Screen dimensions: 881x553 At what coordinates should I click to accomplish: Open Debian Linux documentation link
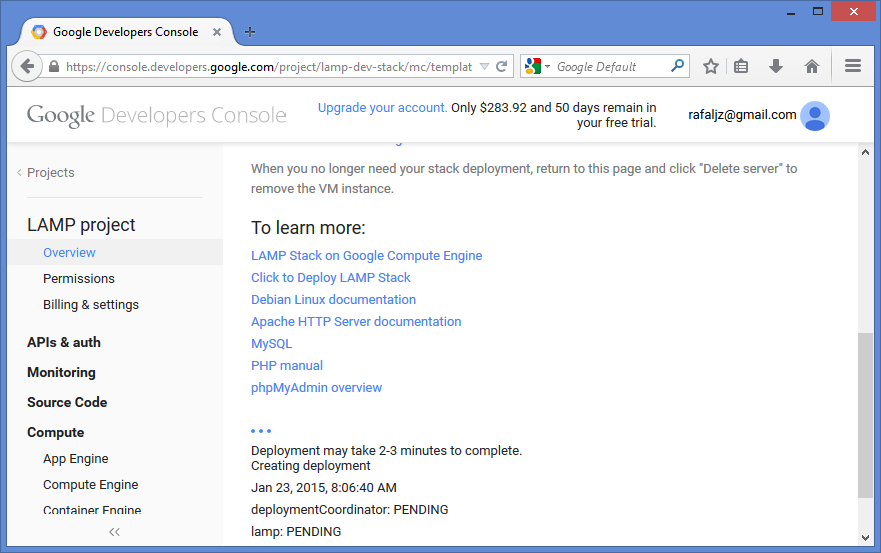pyautogui.click(x=333, y=300)
